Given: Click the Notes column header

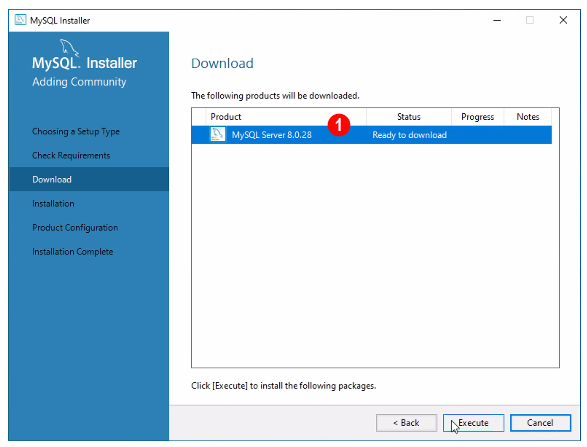Looking at the screenshot, I should coord(528,117).
